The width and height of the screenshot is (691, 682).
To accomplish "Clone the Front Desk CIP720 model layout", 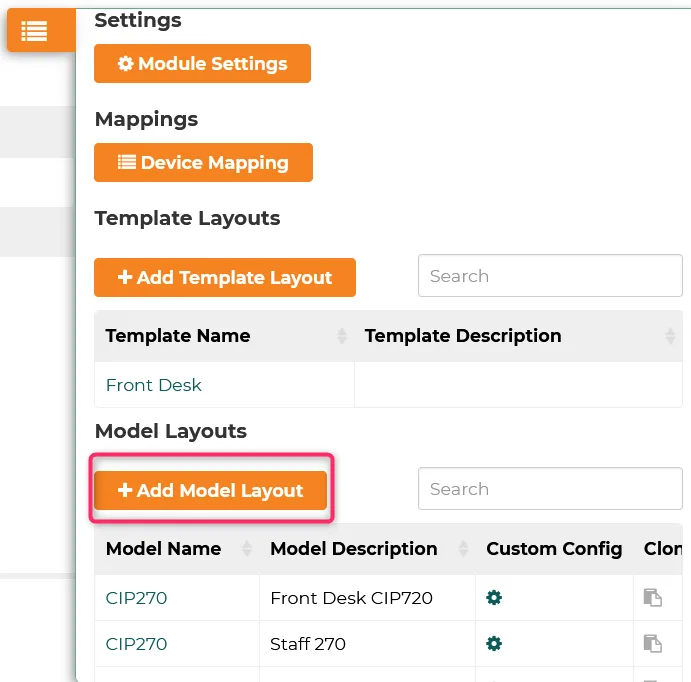I will [653, 598].
